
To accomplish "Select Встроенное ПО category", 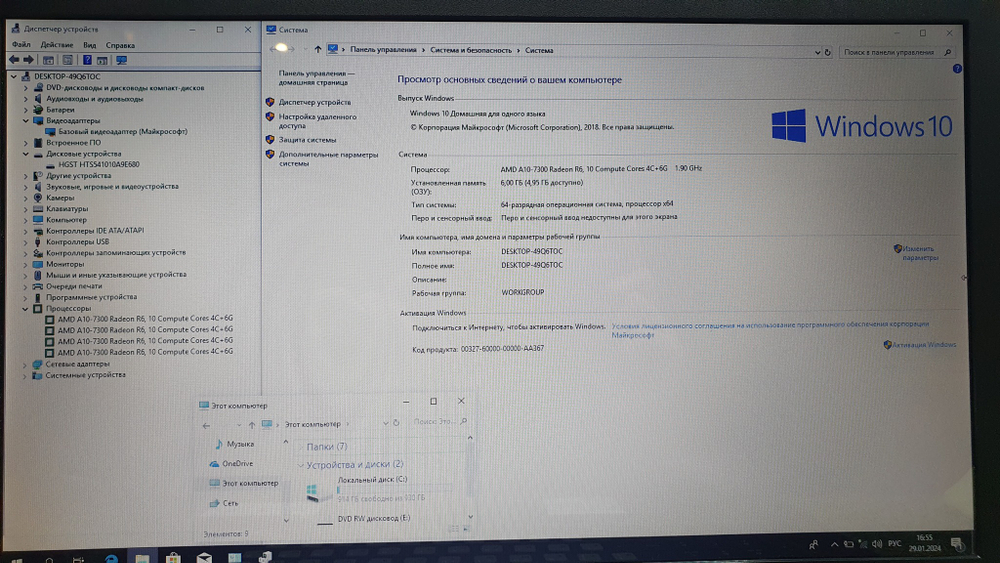I will (x=73, y=143).
